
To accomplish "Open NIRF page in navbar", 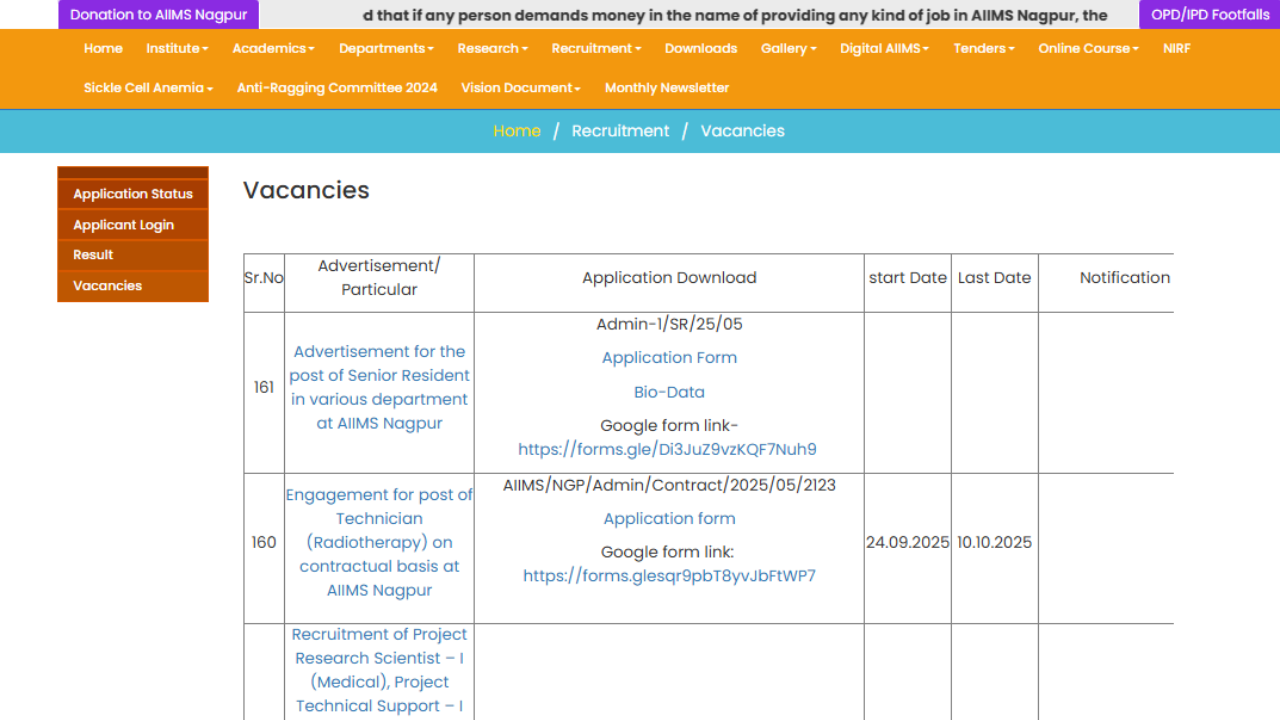I will tap(1176, 48).
